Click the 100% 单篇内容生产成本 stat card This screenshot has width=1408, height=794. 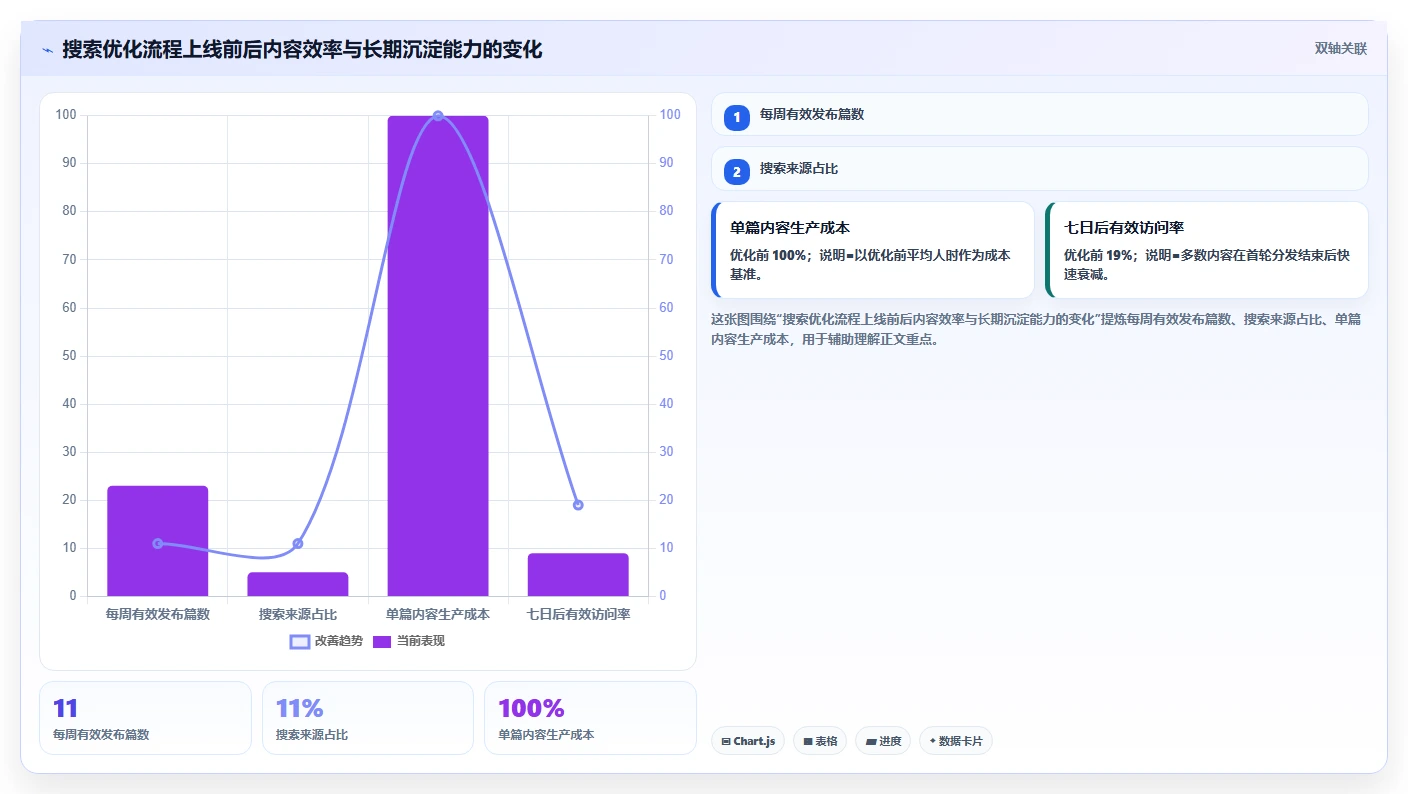pyautogui.click(x=590, y=718)
